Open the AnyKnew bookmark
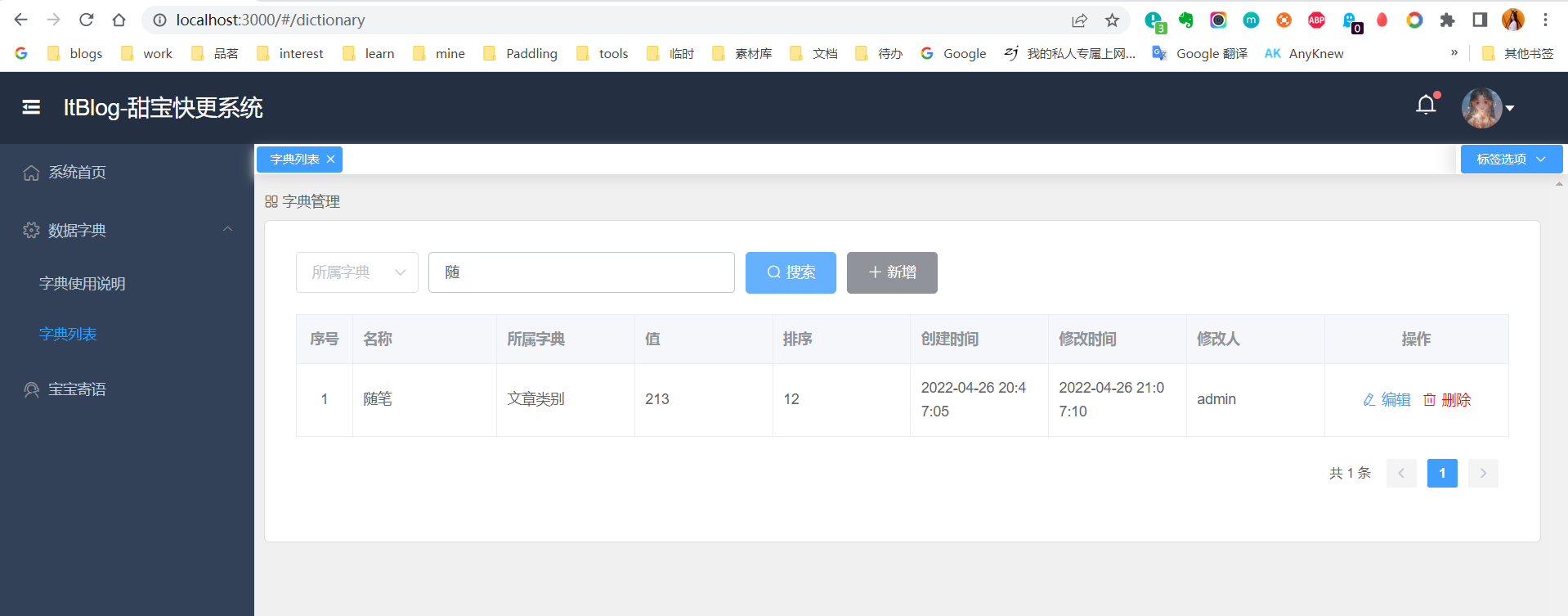Image resolution: width=1568 pixels, height=616 pixels. (x=1304, y=53)
